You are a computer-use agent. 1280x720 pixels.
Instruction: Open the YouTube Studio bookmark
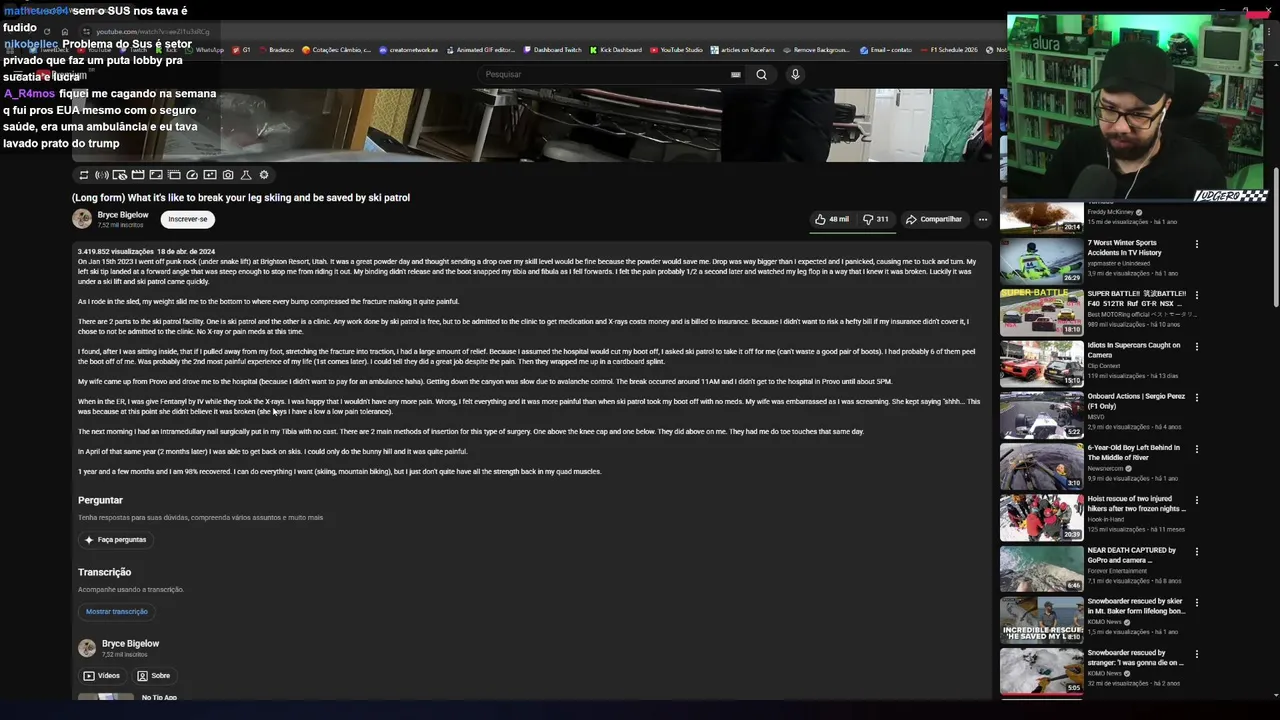click(x=676, y=50)
